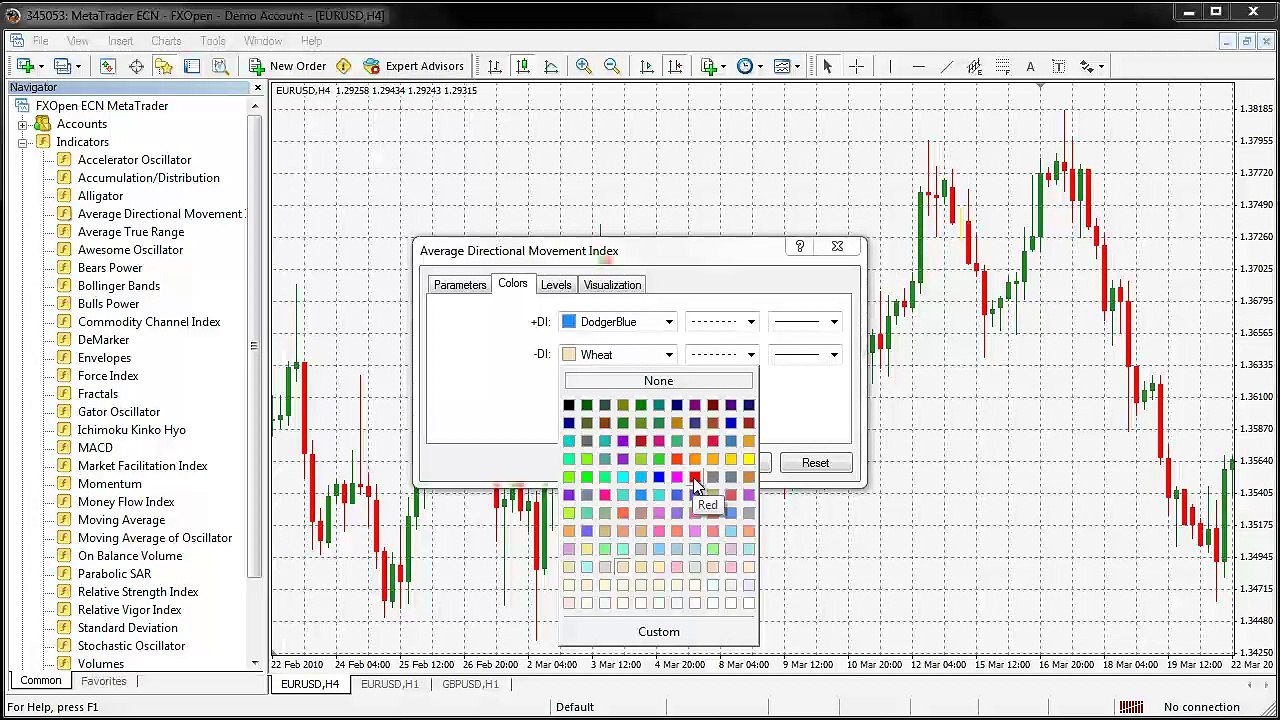Pick the Red color swatch
The width and height of the screenshot is (1280, 720).
point(695,477)
